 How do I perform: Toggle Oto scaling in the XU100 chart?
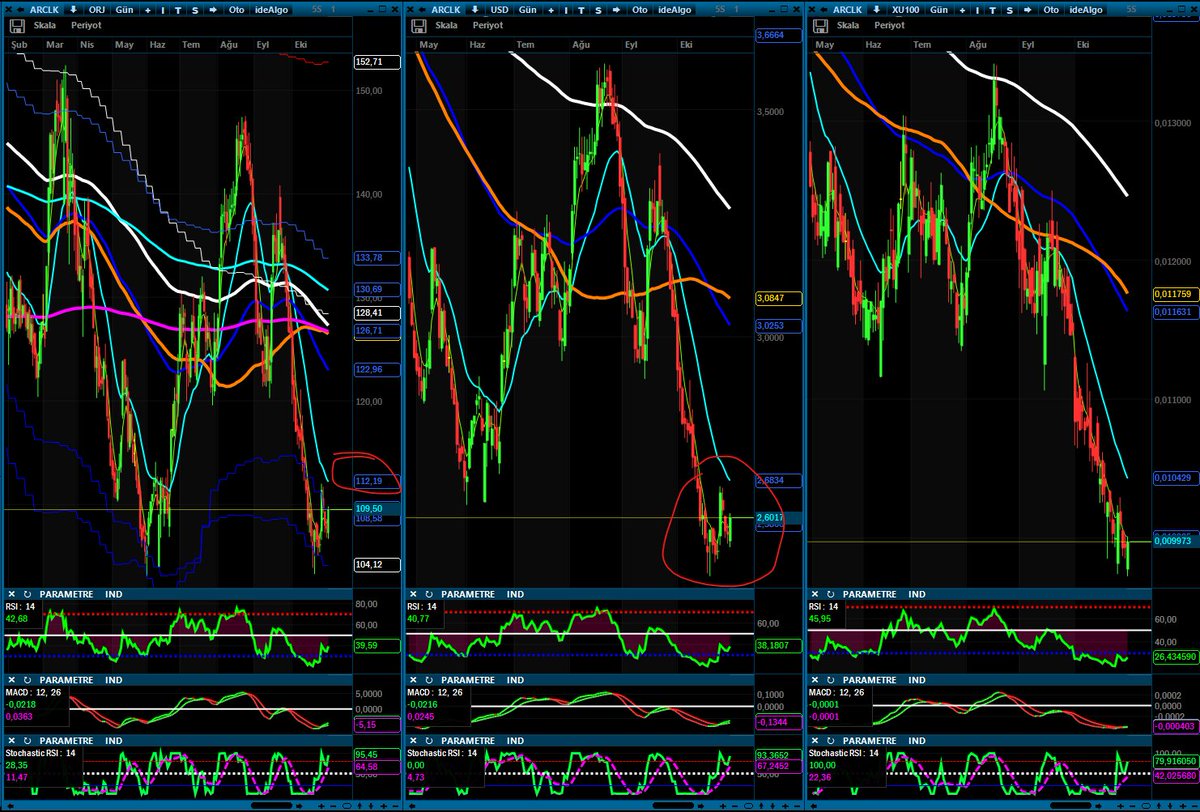1051,10
